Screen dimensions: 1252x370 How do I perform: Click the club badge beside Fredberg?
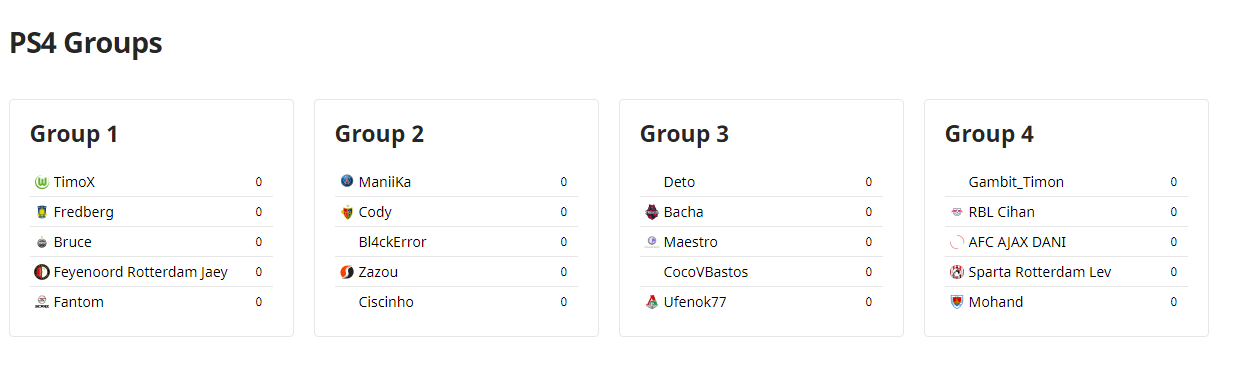[x=41, y=212]
